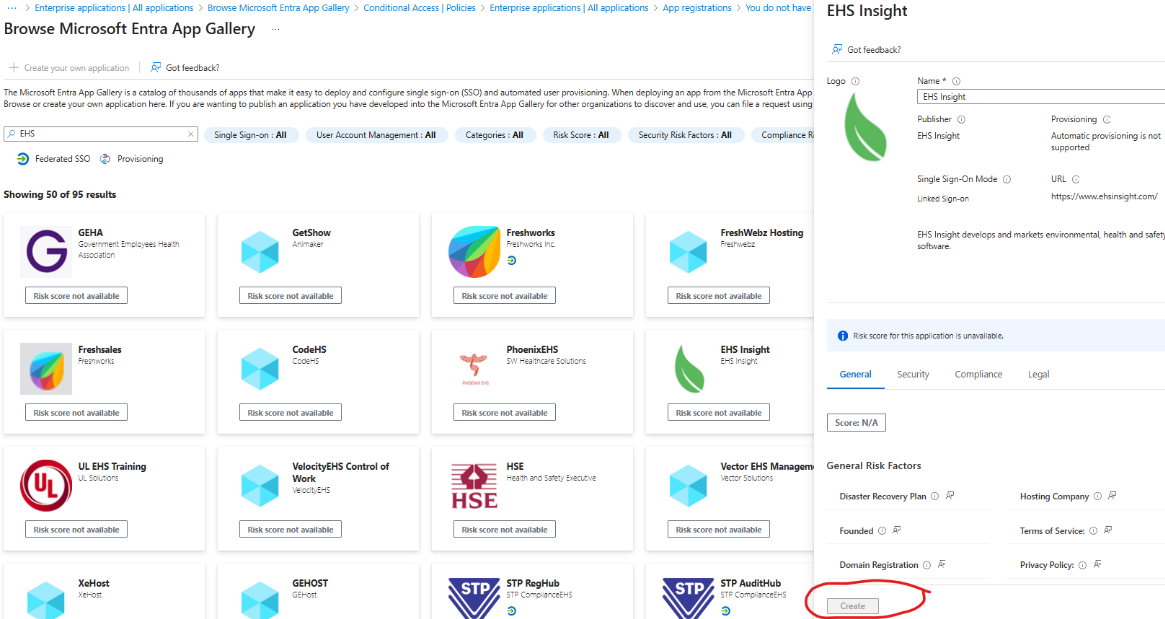This screenshot has height=619, width=1165.
Task: Click the page title more options ellipsis
Action: (276, 29)
